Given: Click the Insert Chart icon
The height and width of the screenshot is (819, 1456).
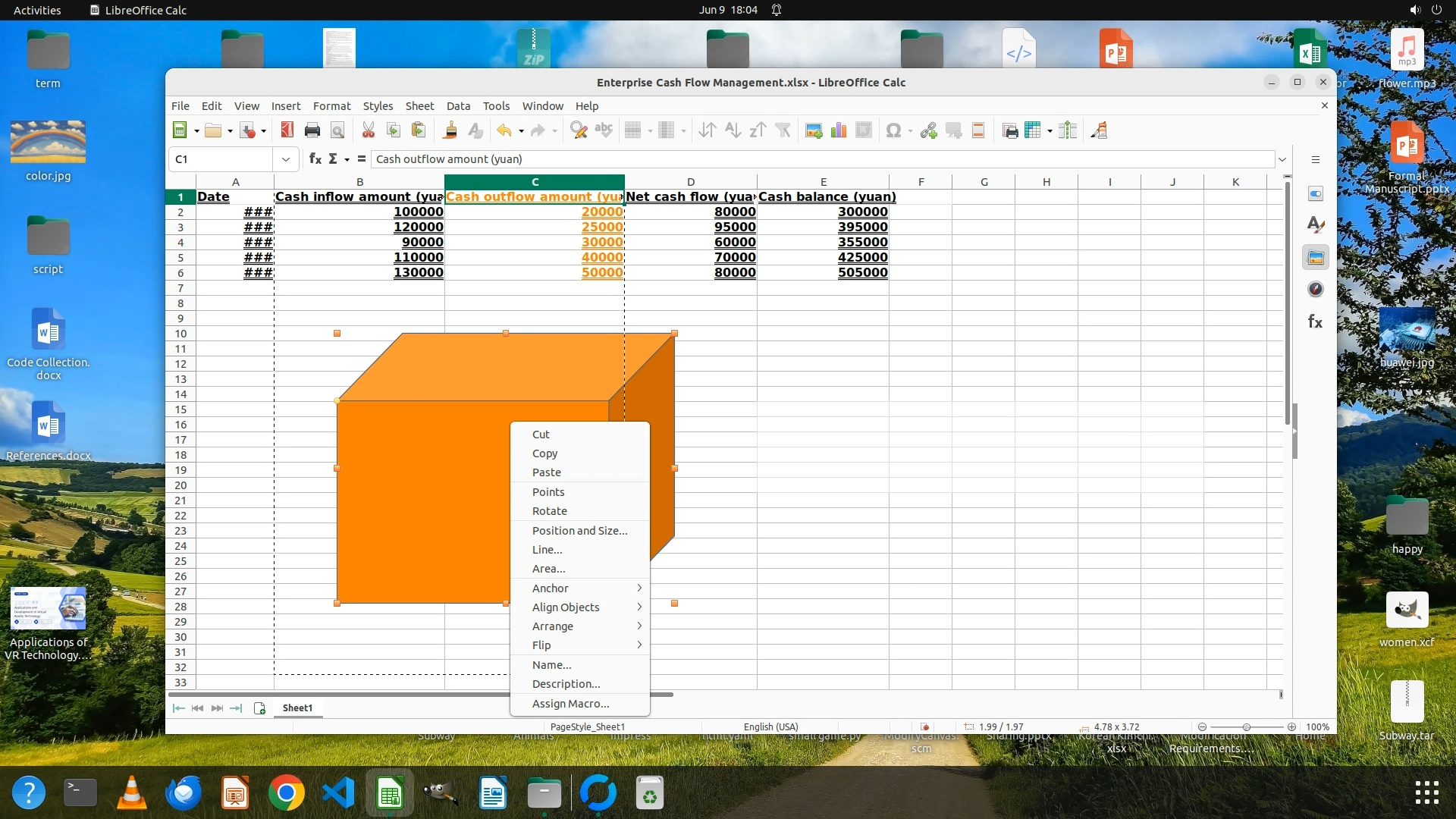Looking at the screenshot, I should [839, 130].
